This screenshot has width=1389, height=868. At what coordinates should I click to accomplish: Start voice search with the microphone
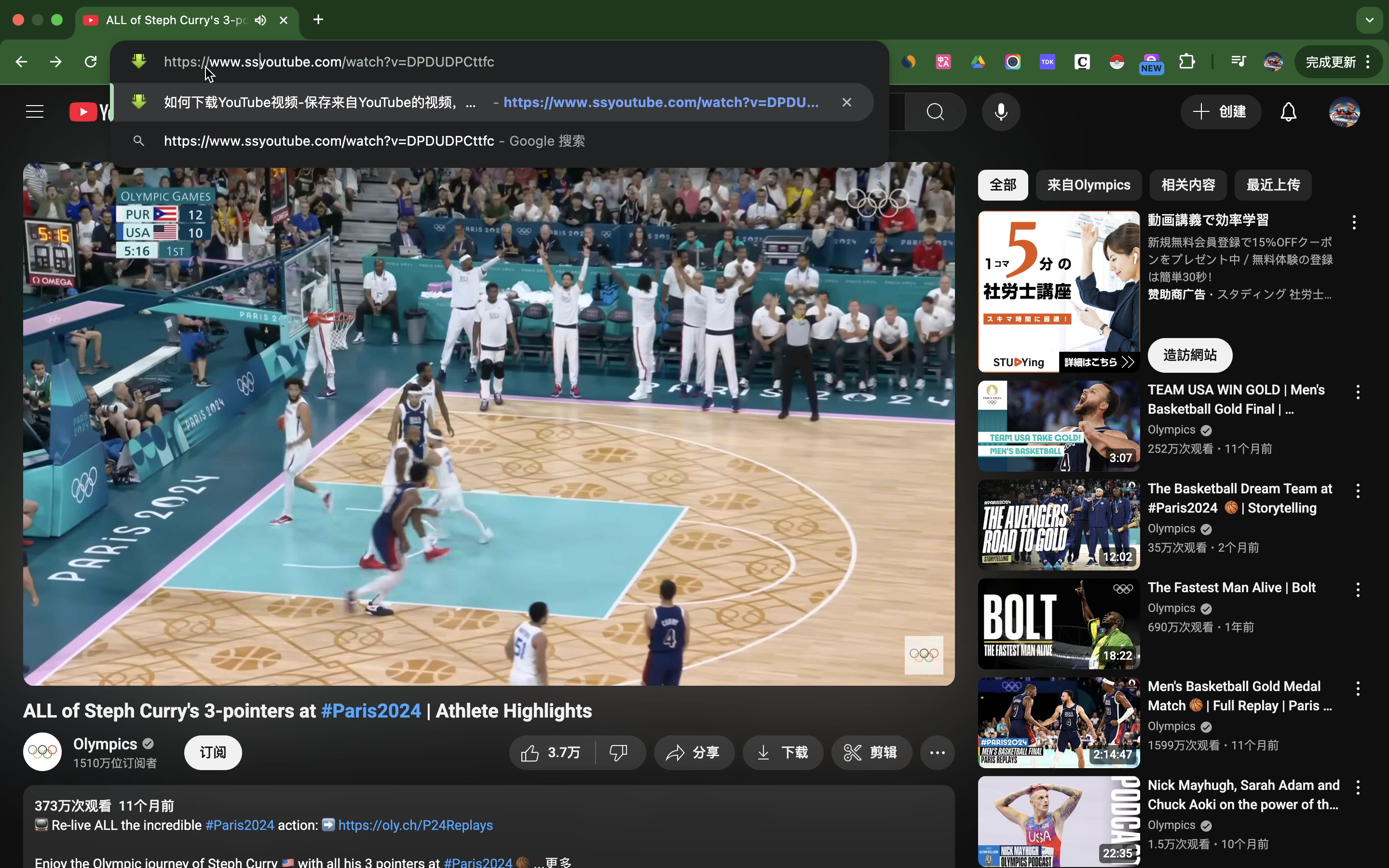tap(1001, 111)
